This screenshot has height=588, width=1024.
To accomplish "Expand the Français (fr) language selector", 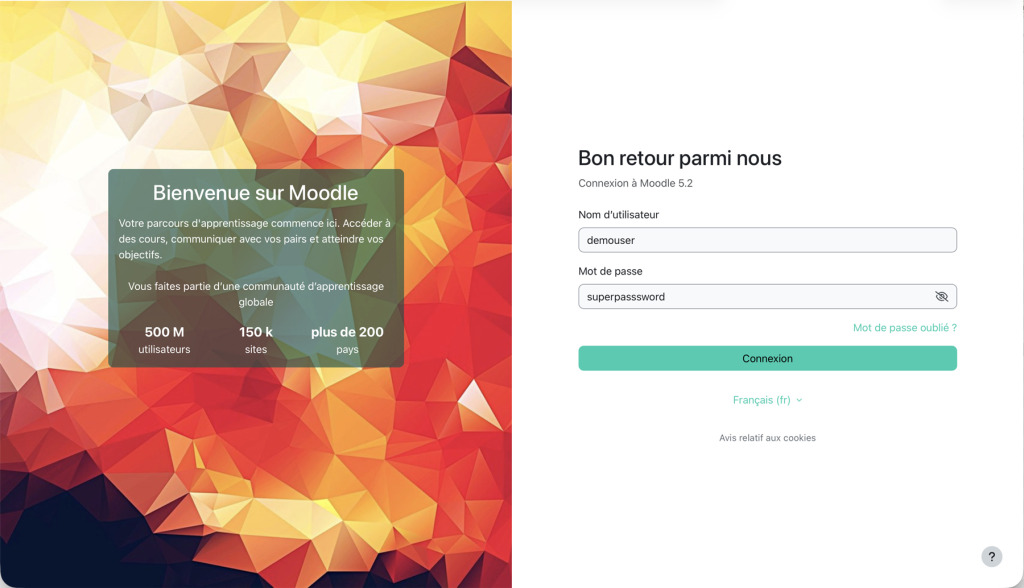I will 766,399.
